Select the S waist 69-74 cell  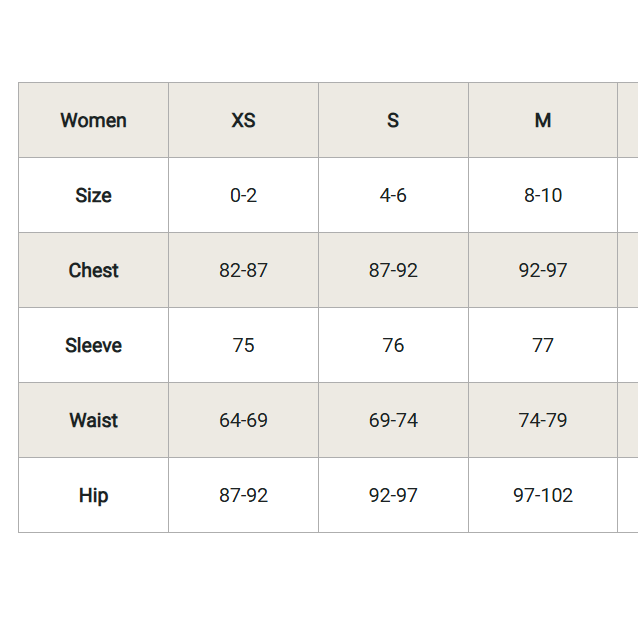tap(393, 420)
